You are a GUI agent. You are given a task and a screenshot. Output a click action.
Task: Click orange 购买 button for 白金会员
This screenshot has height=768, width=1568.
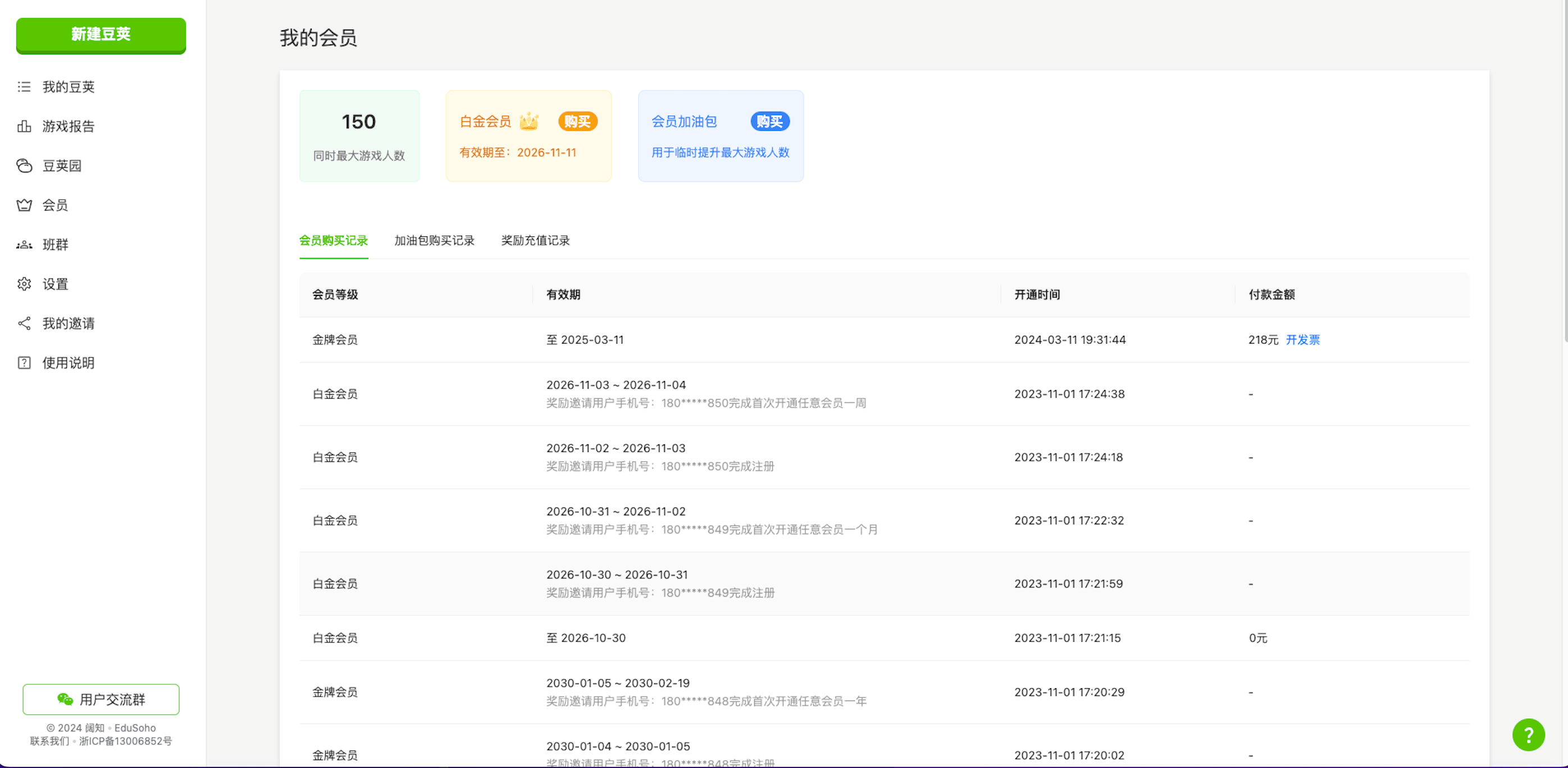[x=578, y=122]
